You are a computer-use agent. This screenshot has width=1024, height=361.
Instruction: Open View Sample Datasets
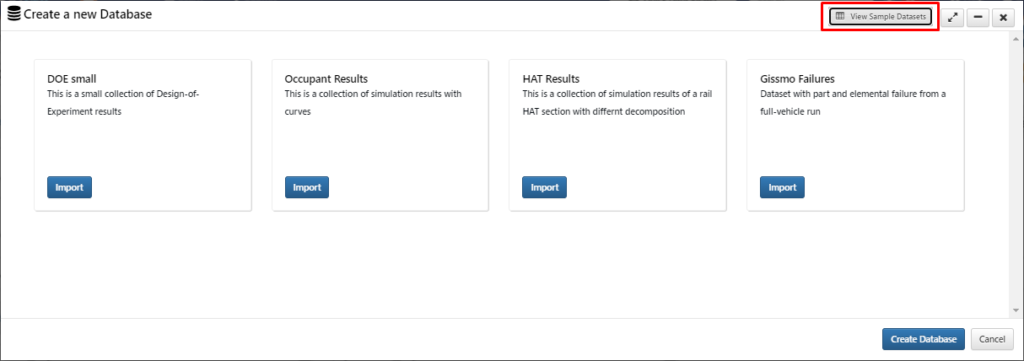tap(880, 17)
